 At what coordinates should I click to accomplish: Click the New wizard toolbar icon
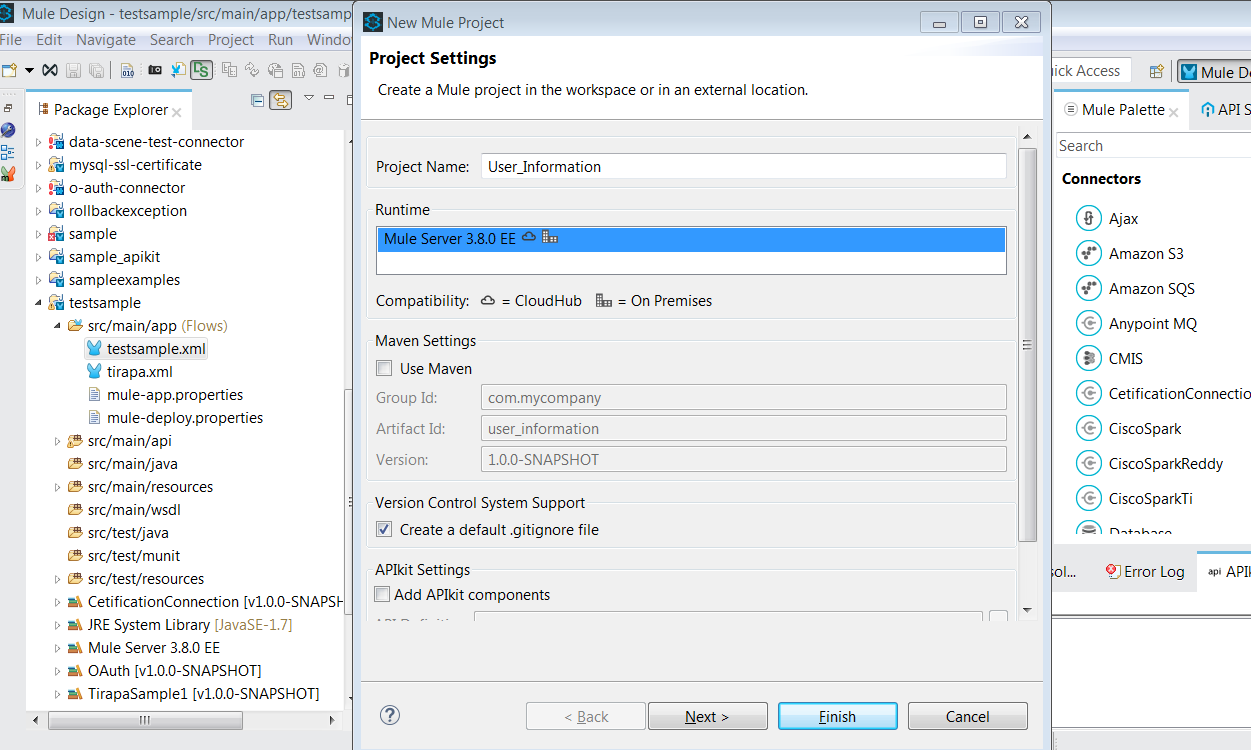tap(10, 70)
